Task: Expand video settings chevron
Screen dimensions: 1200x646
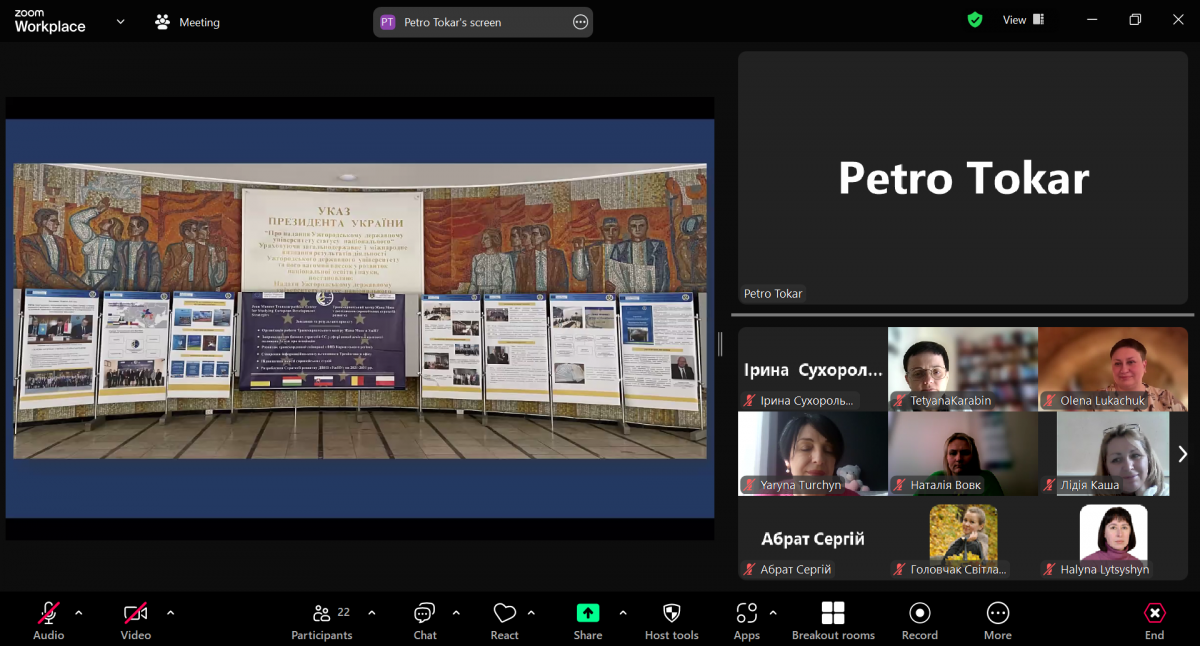Action: coord(170,613)
